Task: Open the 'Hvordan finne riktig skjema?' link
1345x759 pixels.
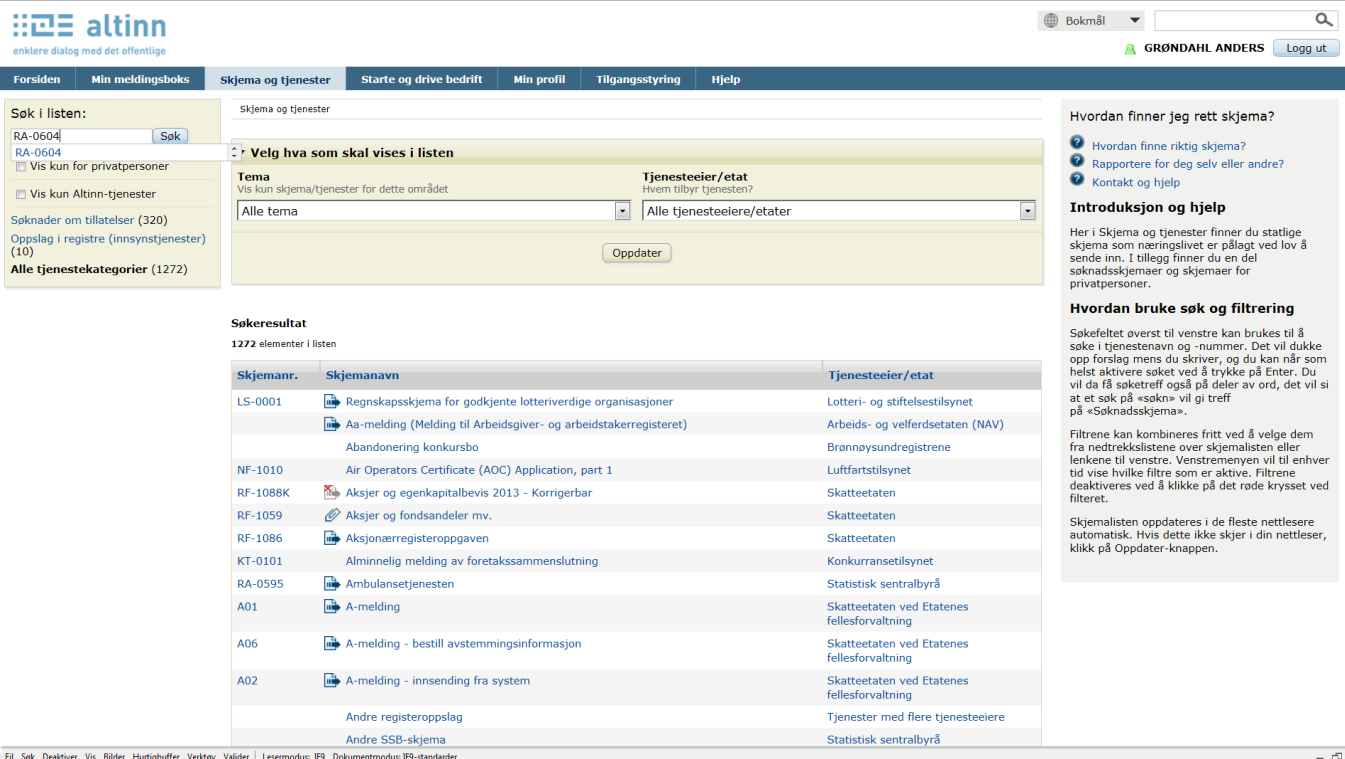Action: click(1168, 145)
